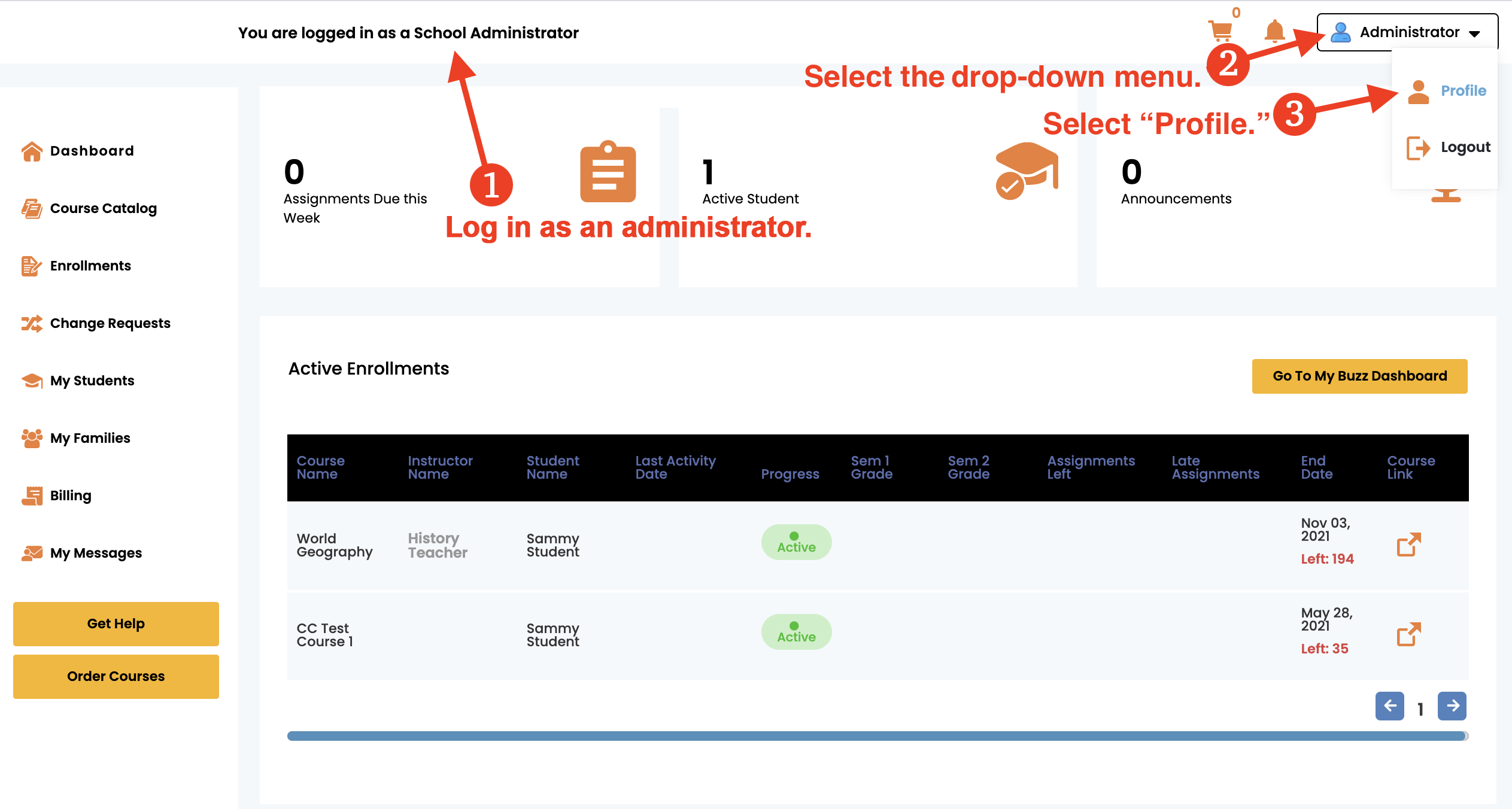This screenshot has height=809, width=1512.
Task: Choose Logout from the dropdown menu
Action: pyautogui.click(x=1464, y=147)
